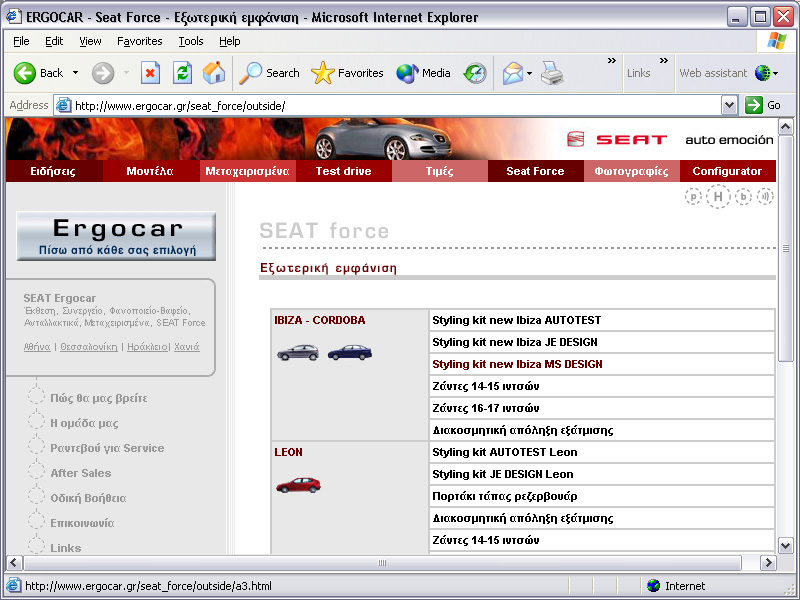800x600 pixels.
Task: Open the Search pane
Action: coord(269,73)
